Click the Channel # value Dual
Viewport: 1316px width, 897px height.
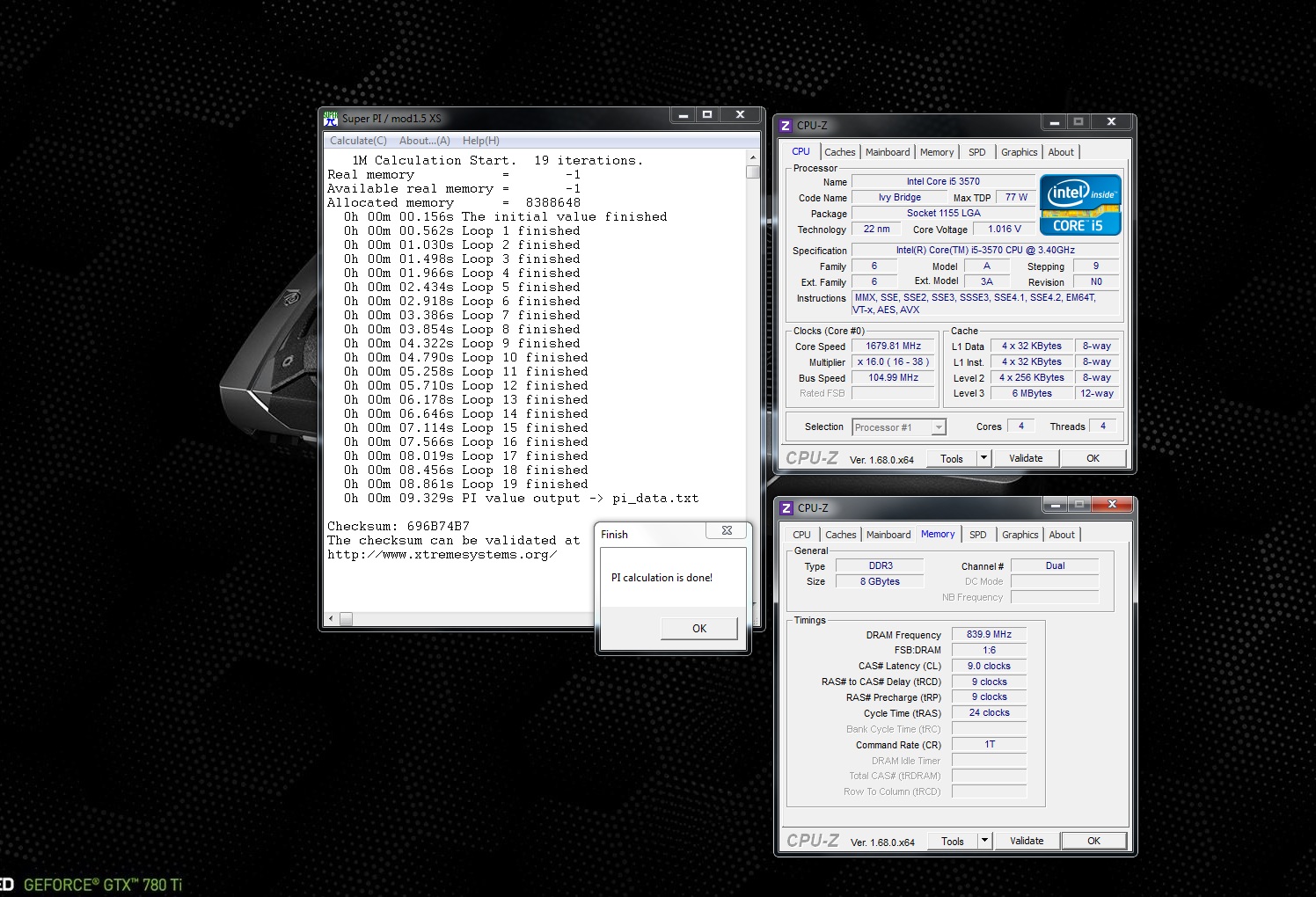[1055, 566]
